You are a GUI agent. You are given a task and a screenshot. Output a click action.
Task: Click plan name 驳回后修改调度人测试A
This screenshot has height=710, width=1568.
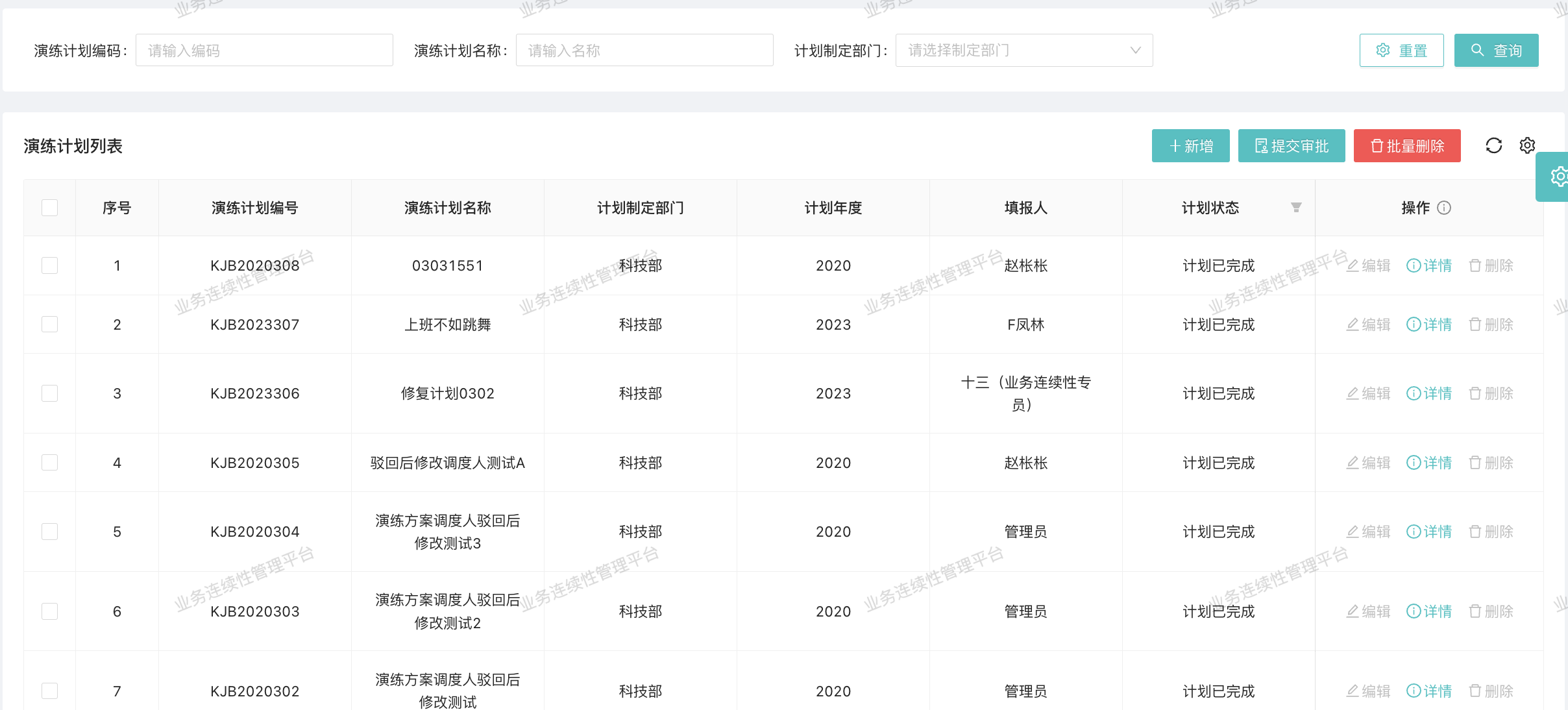click(447, 463)
